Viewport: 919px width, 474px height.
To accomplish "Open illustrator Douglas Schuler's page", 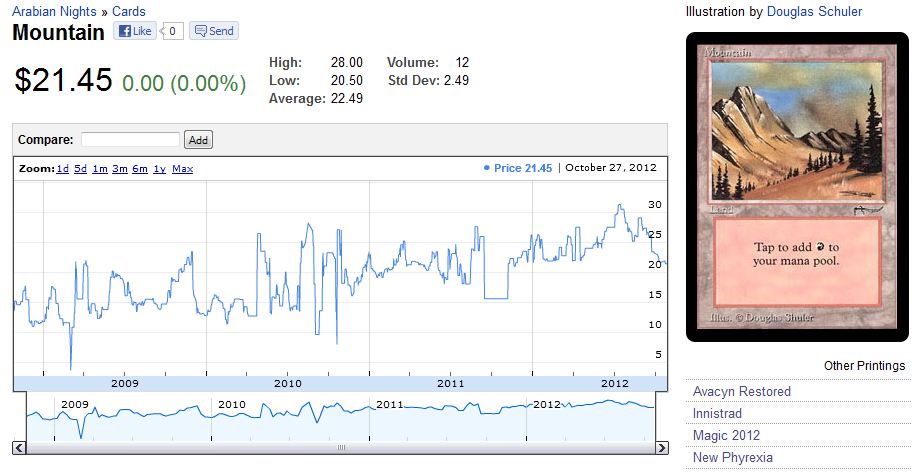I will [814, 12].
